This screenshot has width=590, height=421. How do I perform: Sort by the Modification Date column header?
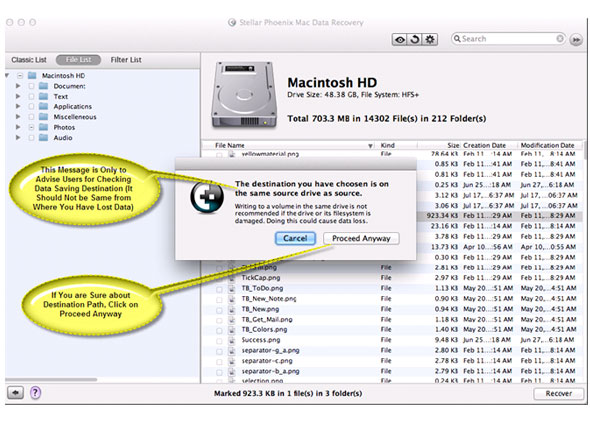click(x=550, y=146)
